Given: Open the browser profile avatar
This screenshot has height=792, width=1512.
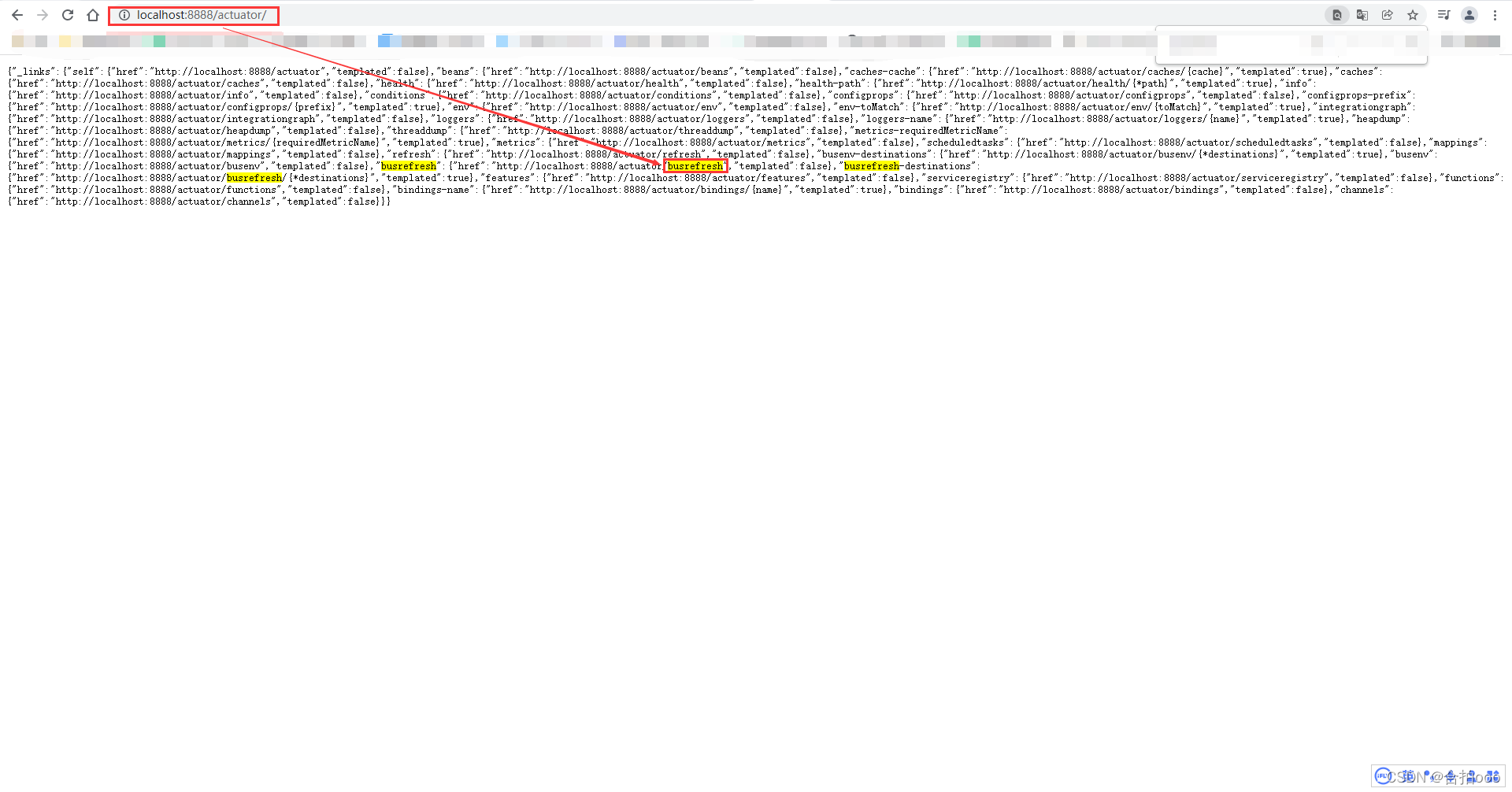Looking at the screenshot, I should pyautogui.click(x=1469, y=15).
